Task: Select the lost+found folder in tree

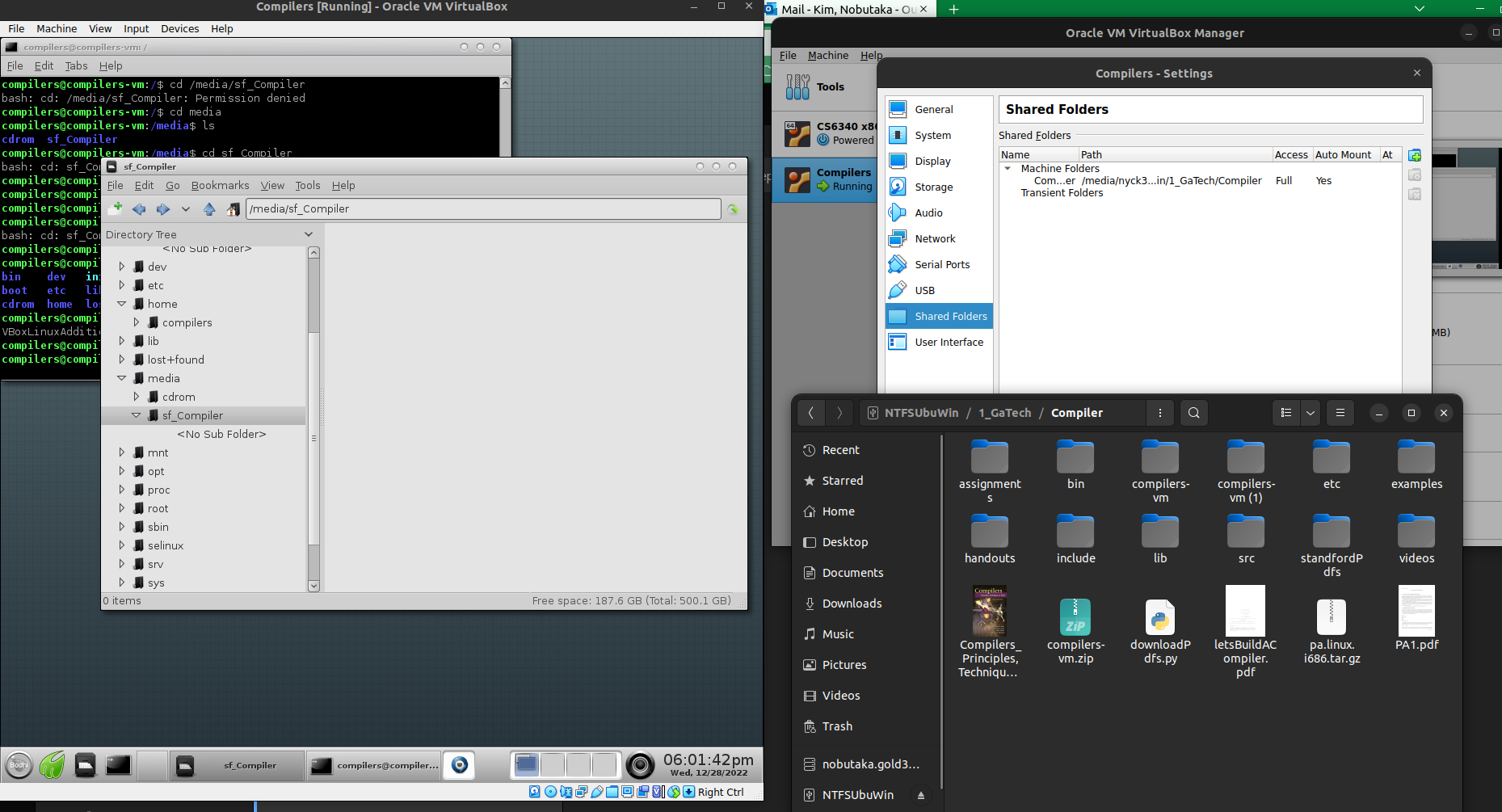Action: (x=175, y=360)
